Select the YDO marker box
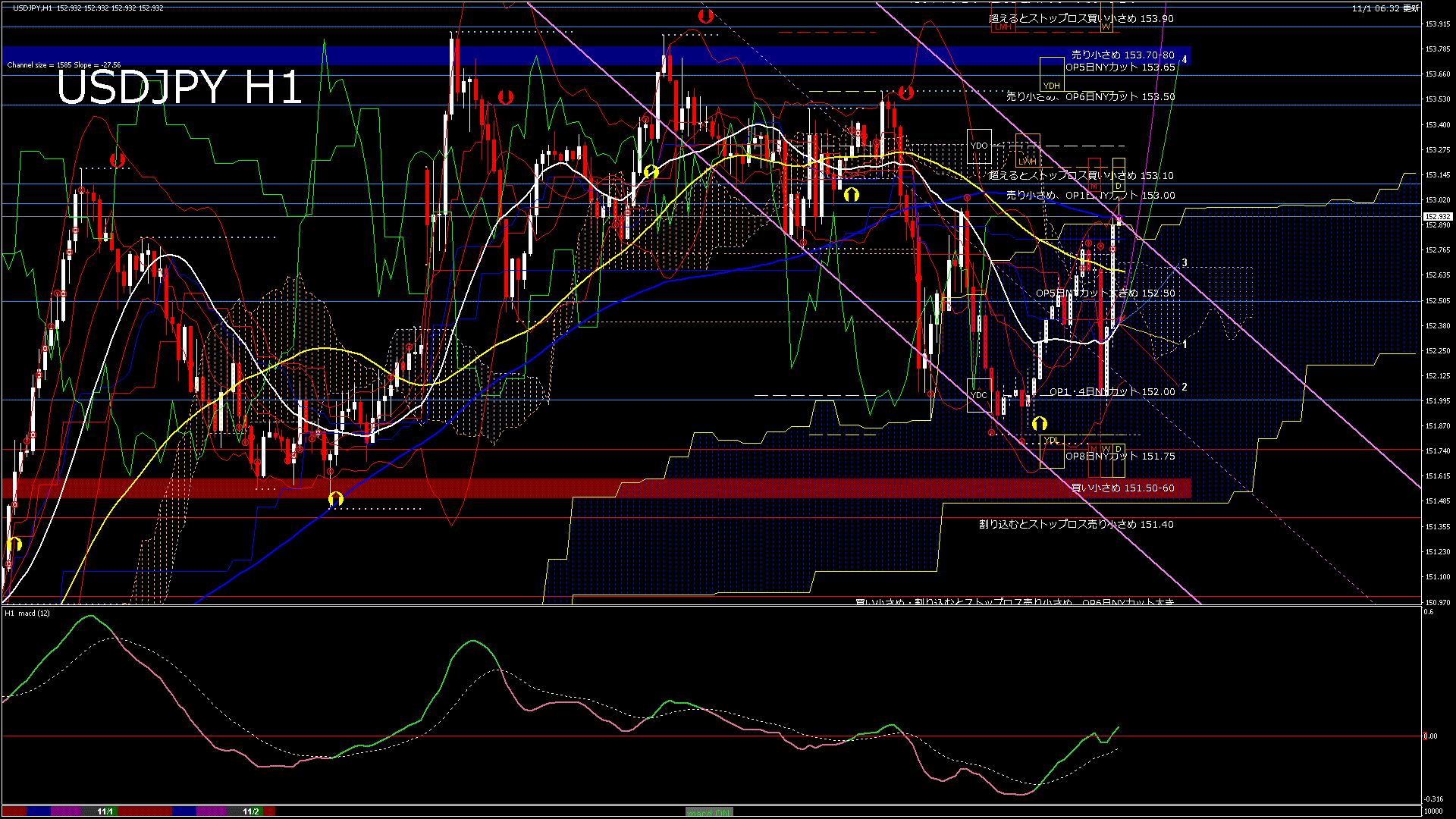The height and width of the screenshot is (819, 1456). pos(979,146)
